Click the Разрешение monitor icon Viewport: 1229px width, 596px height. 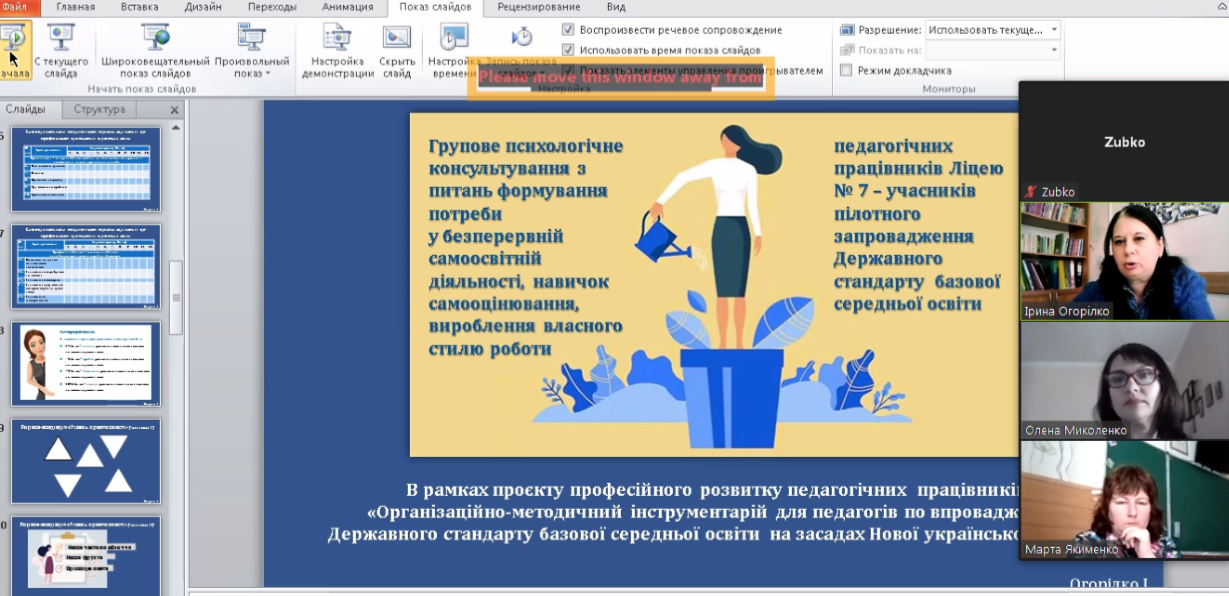(847, 30)
